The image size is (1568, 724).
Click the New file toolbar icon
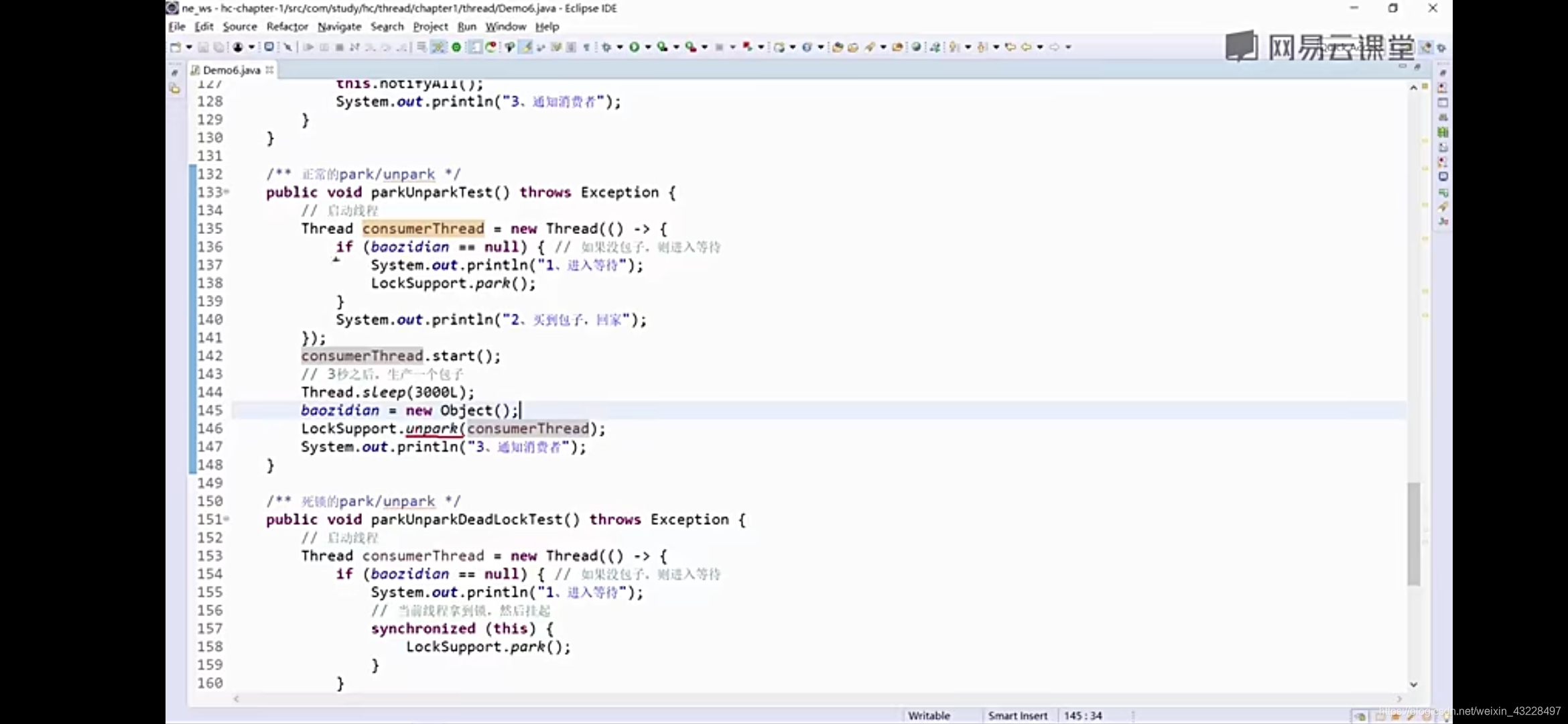coord(176,47)
